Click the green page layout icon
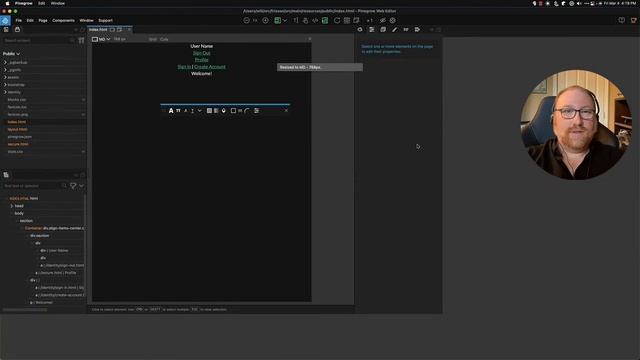The image size is (640, 360). point(278,20)
